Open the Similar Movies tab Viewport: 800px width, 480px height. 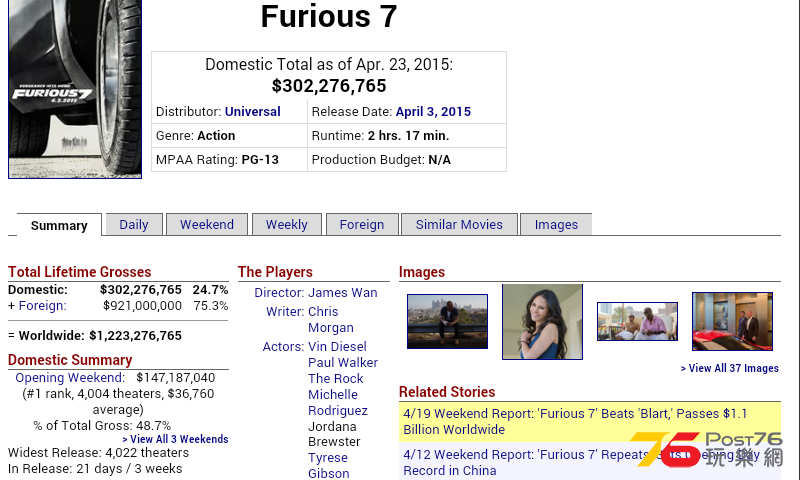click(459, 225)
